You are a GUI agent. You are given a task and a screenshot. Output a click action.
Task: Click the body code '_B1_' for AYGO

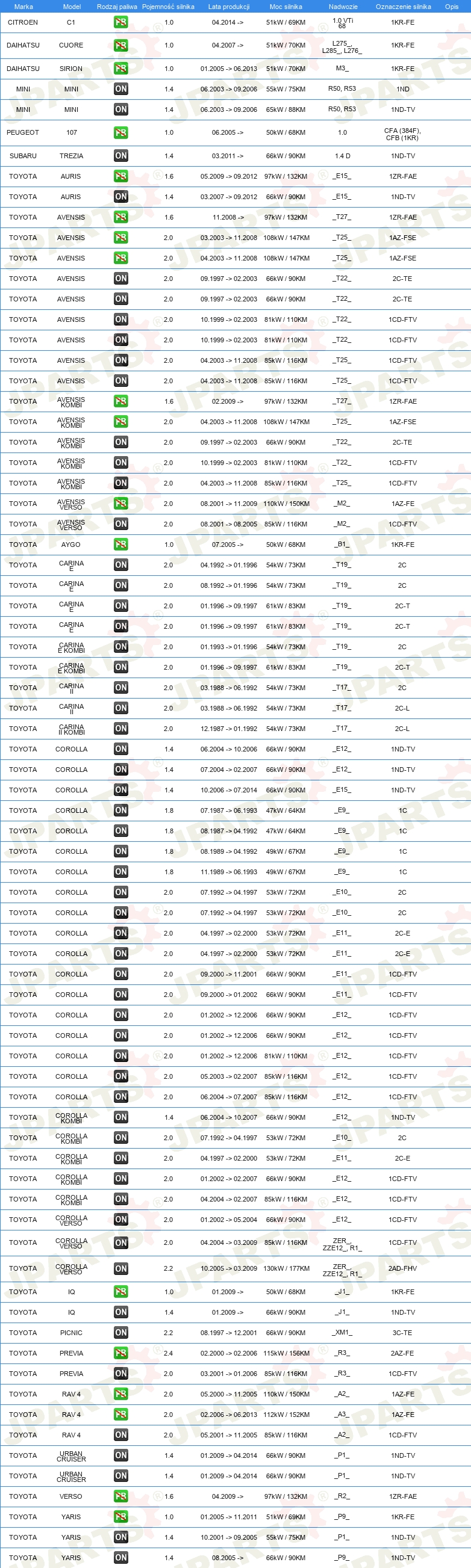click(x=342, y=544)
